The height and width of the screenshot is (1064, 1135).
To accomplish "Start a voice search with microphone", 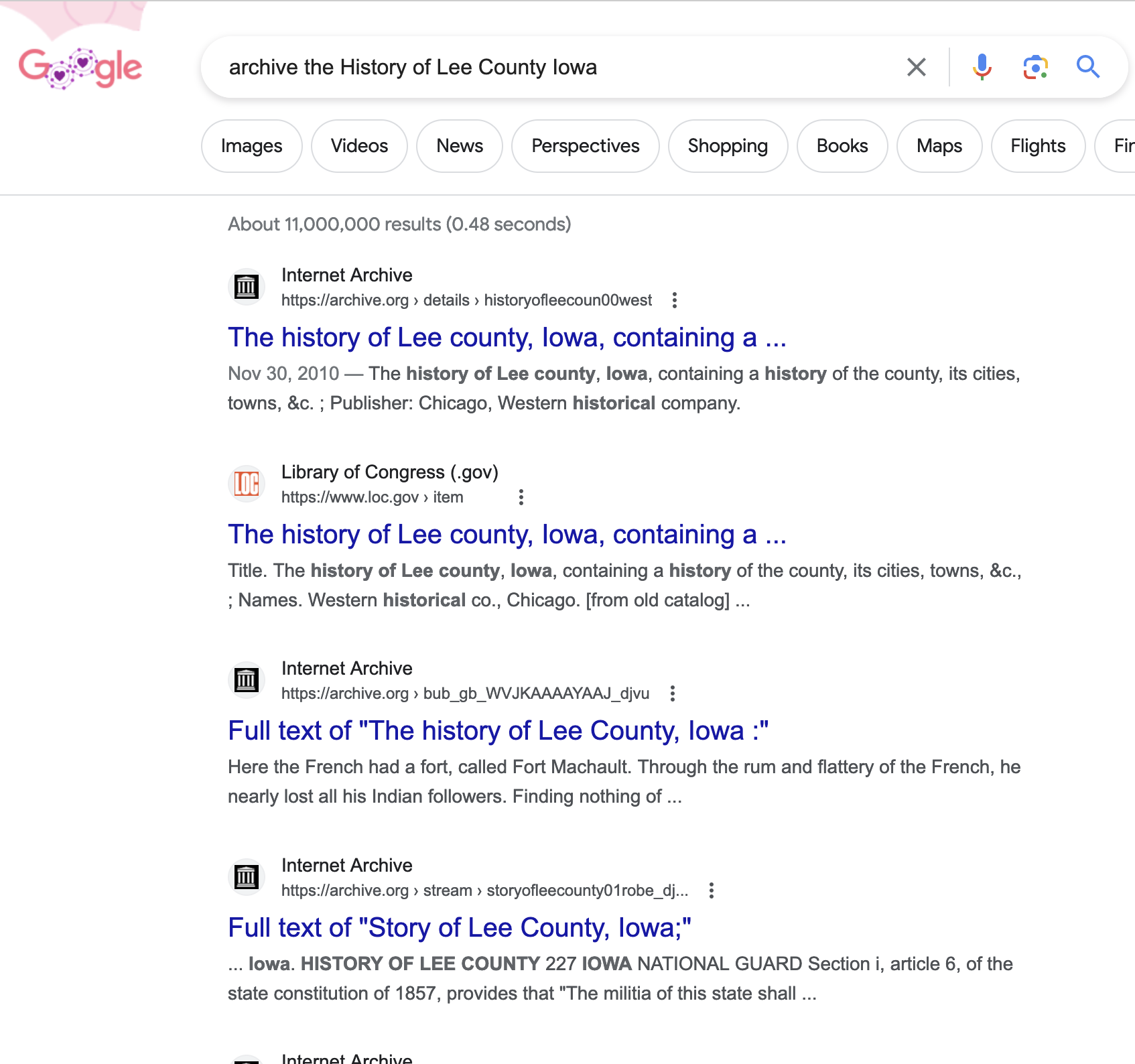I will pos(982,67).
